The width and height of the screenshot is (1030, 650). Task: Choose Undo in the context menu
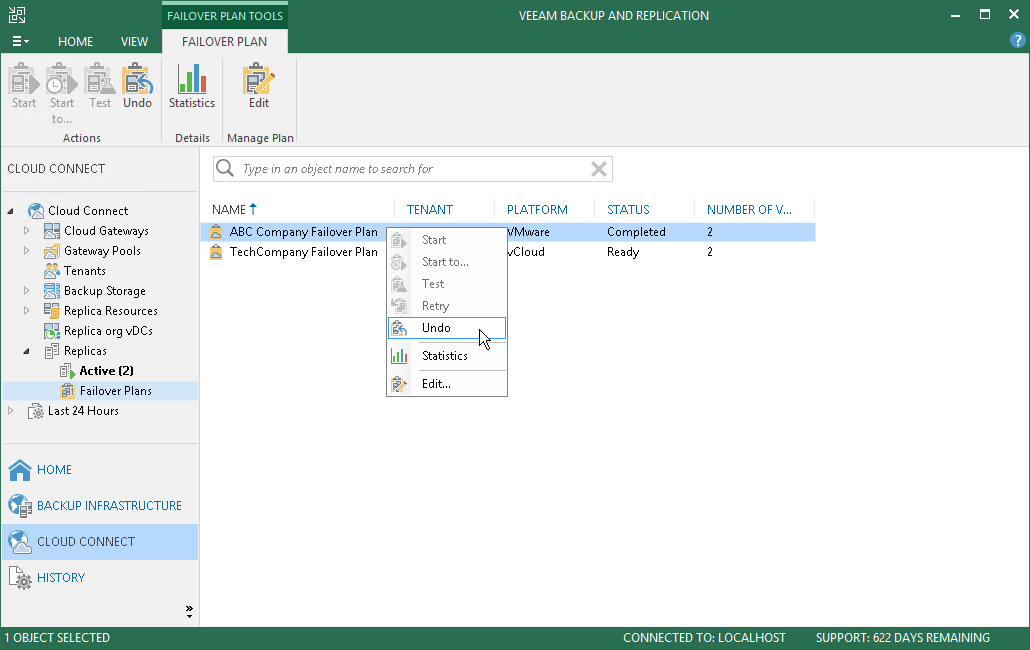tap(447, 328)
